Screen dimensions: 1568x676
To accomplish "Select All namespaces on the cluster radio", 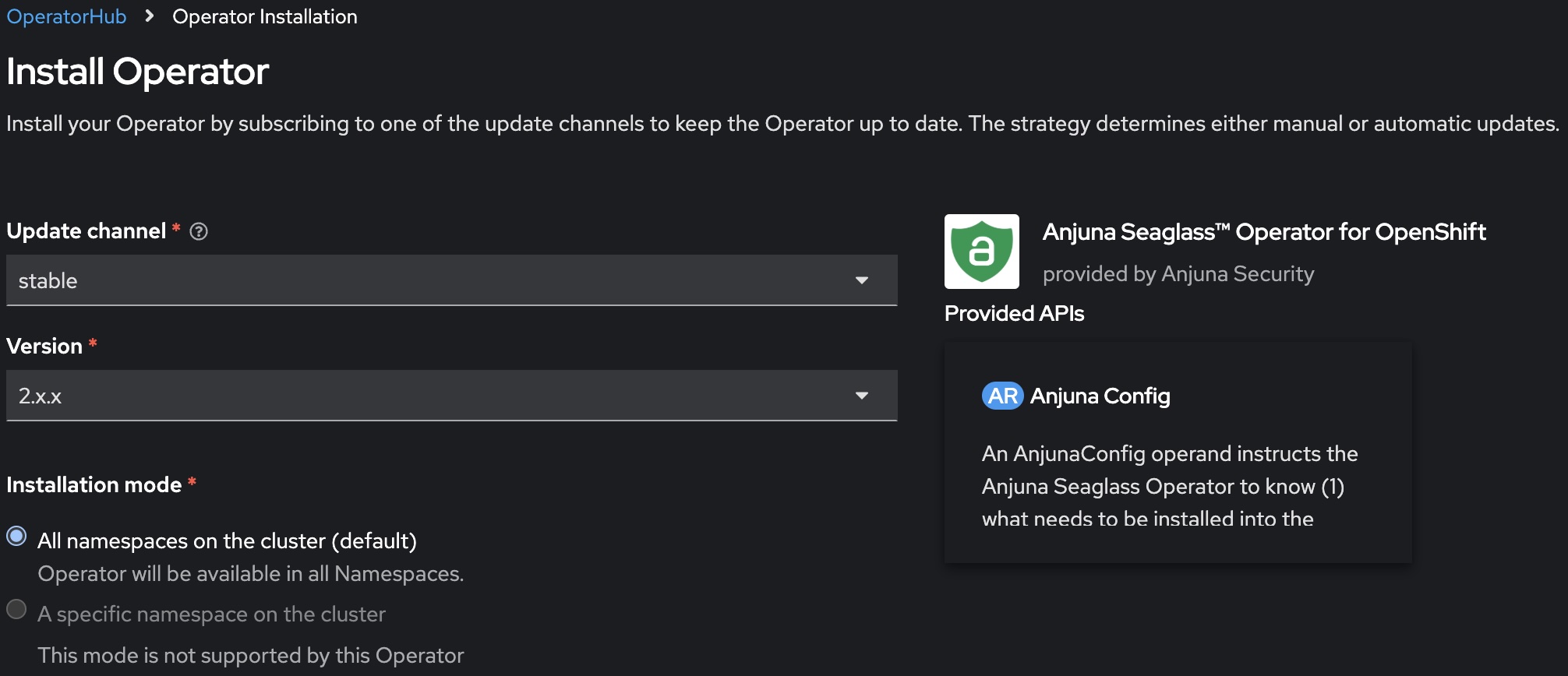I will 16,537.
